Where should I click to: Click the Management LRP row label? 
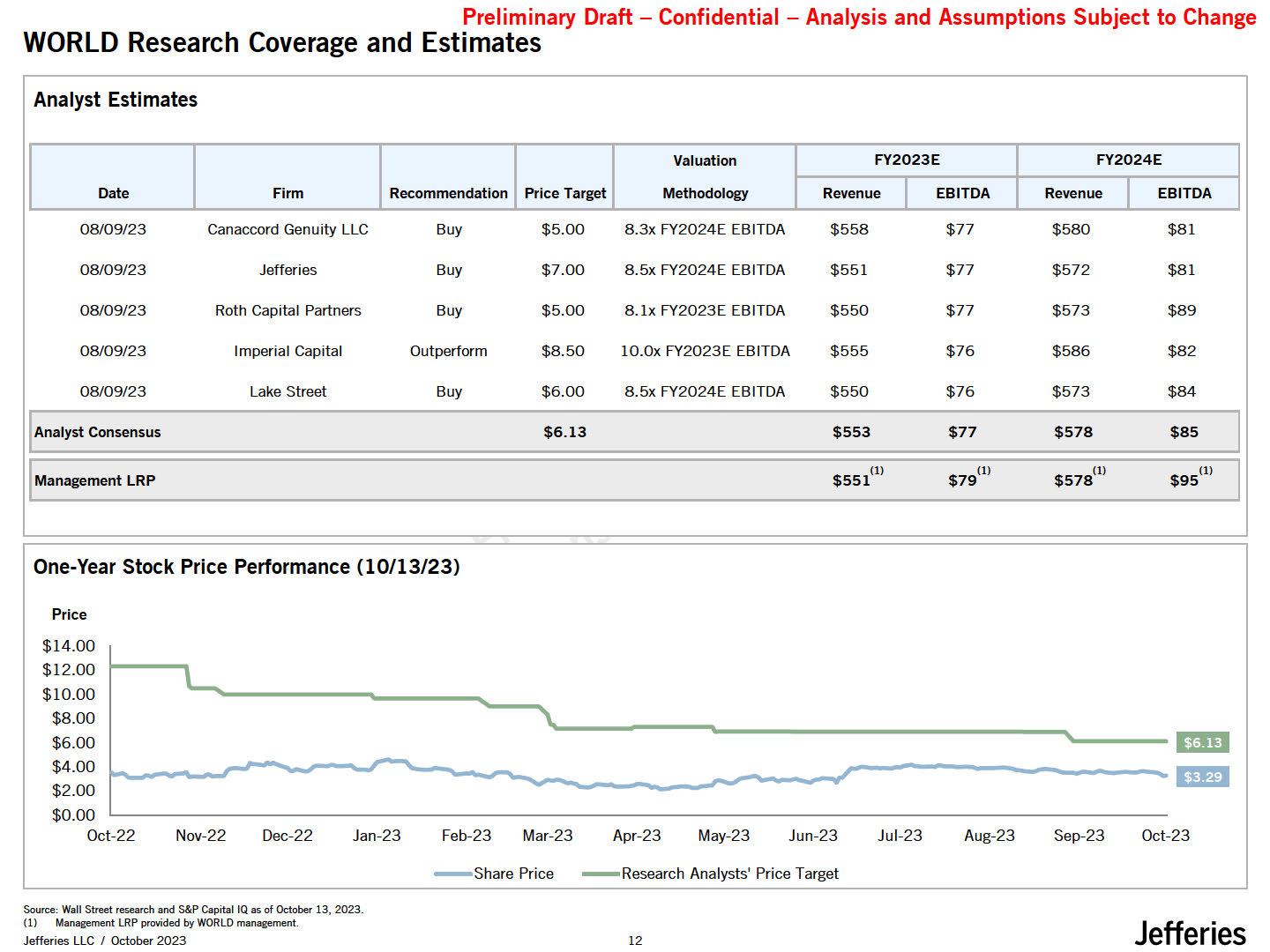[95, 480]
